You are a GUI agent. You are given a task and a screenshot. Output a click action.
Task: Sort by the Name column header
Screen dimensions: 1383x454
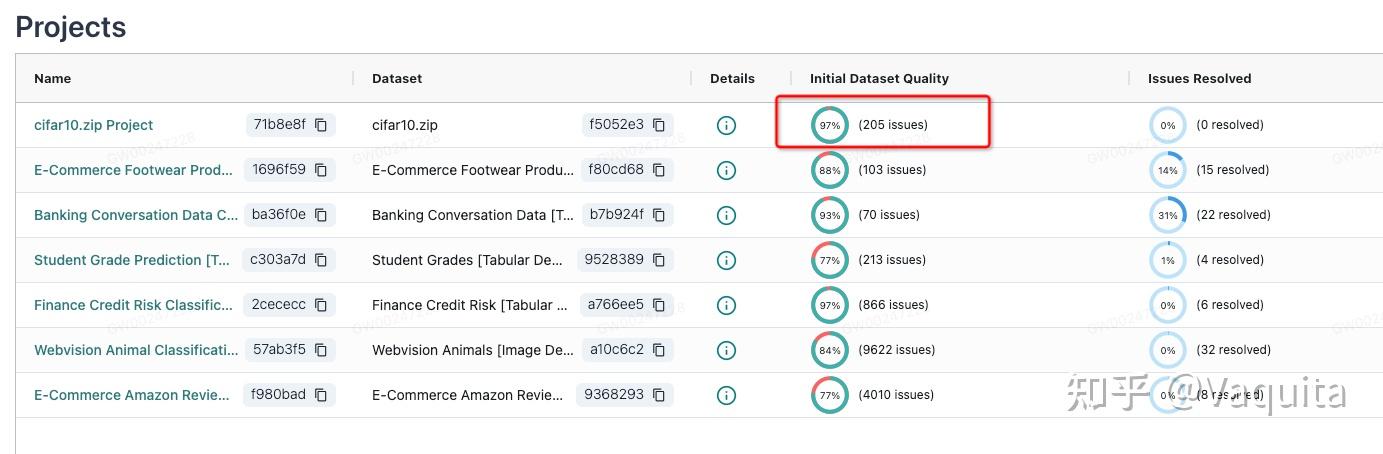(53, 78)
